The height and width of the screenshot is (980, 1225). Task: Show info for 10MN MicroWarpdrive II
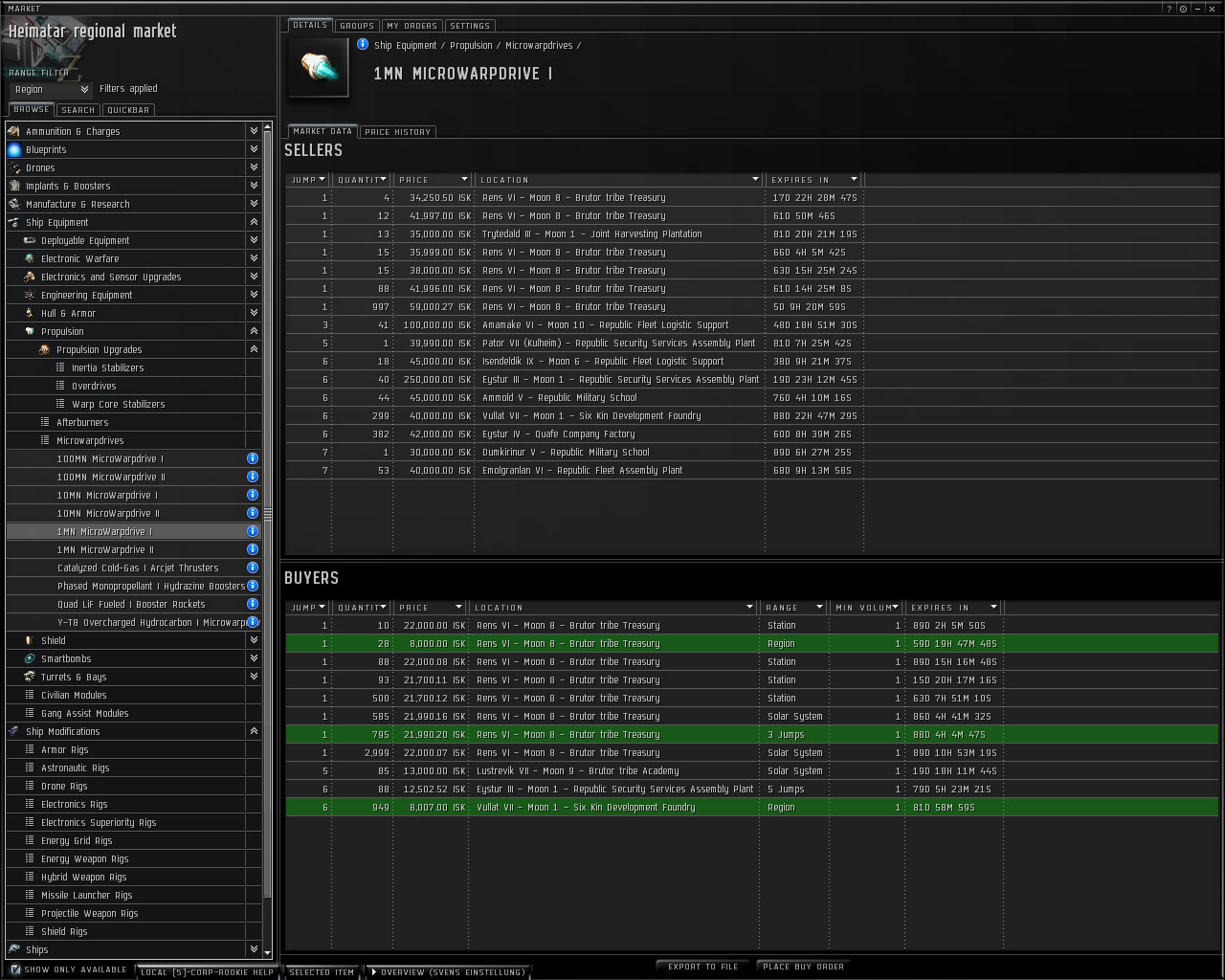pos(253,513)
